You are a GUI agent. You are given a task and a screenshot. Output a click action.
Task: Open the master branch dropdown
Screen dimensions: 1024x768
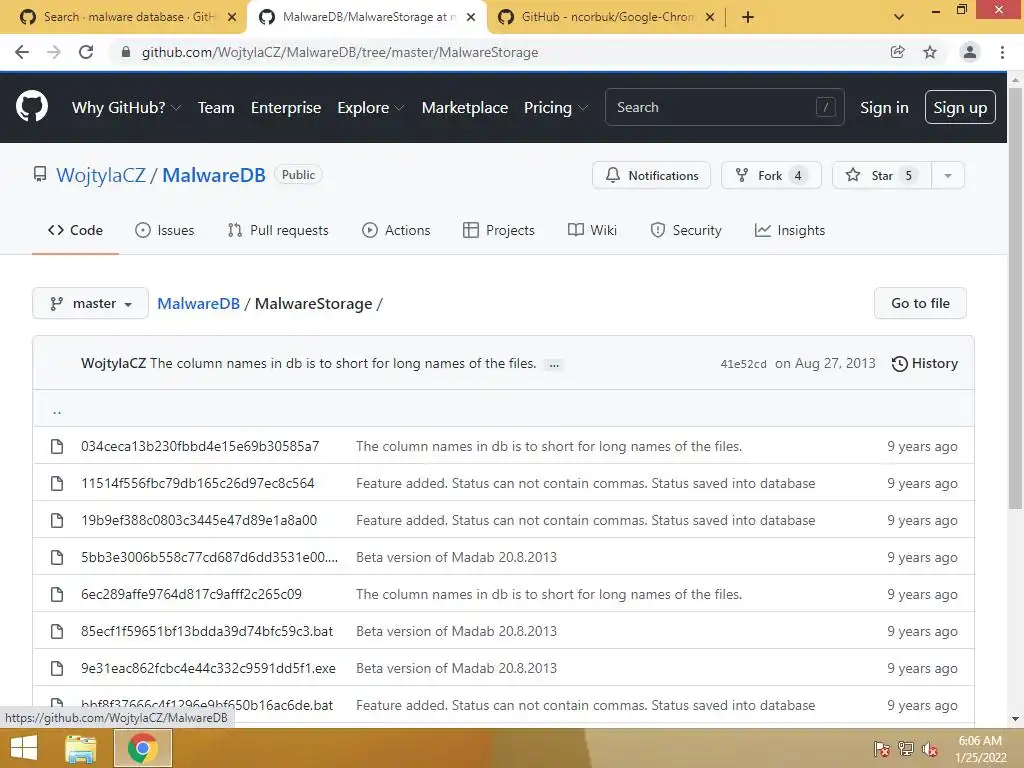coord(90,303)
